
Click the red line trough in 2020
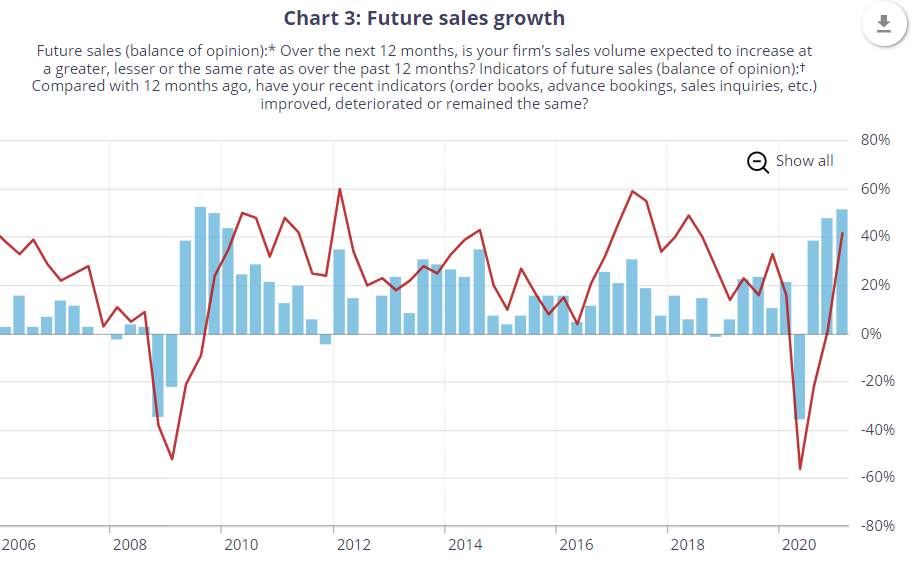(x=800, y=469)
